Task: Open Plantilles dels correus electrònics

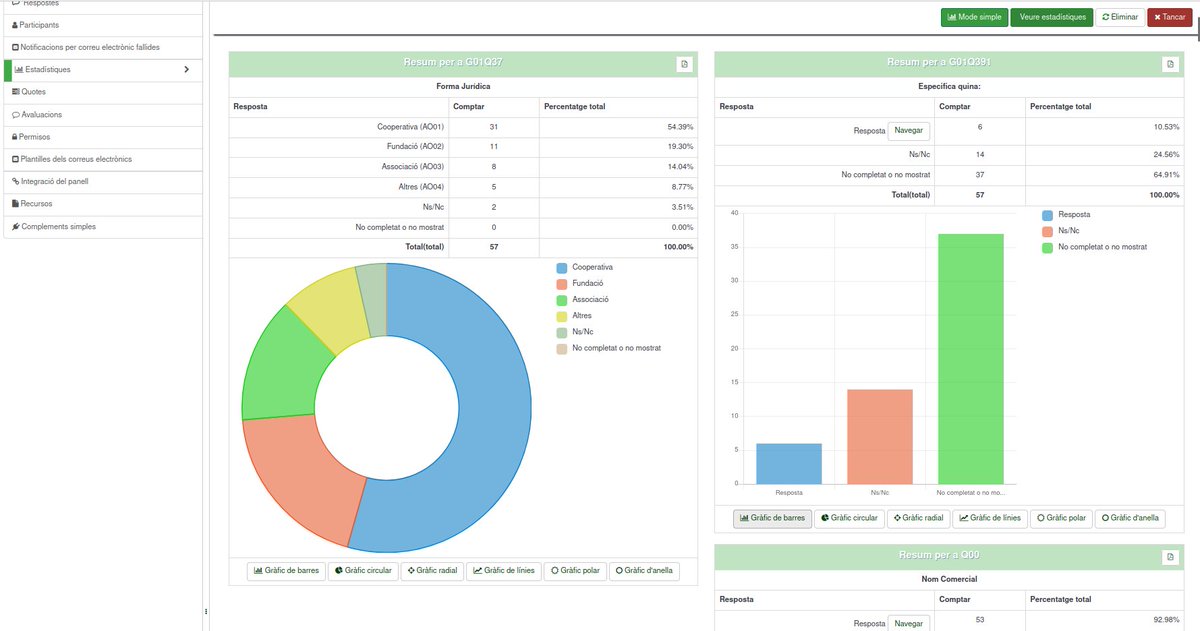Action: point(103,159)
